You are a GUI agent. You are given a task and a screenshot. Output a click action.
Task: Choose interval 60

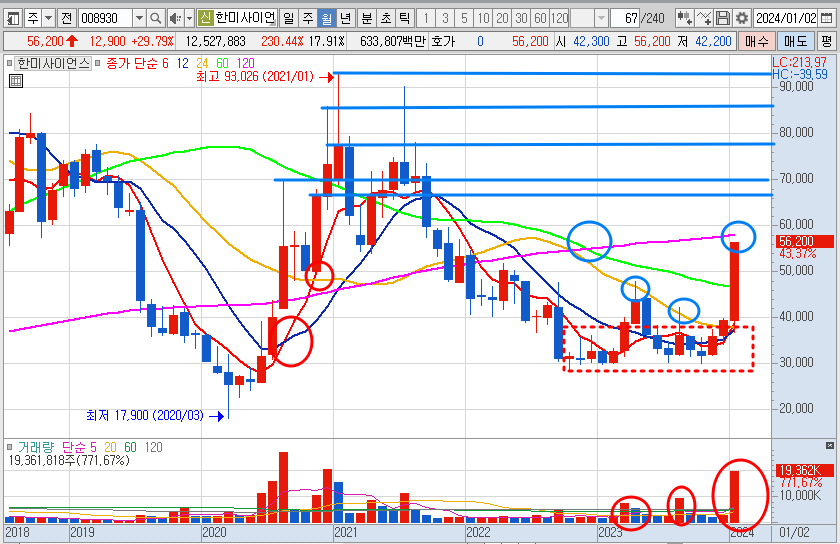[541, 19]
